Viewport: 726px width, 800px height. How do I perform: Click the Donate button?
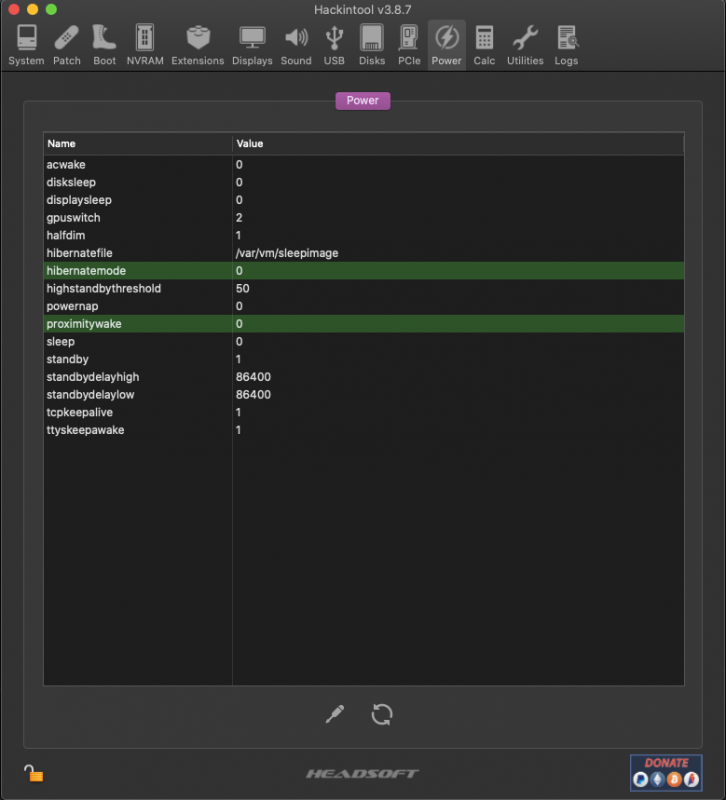coord(666,772)
